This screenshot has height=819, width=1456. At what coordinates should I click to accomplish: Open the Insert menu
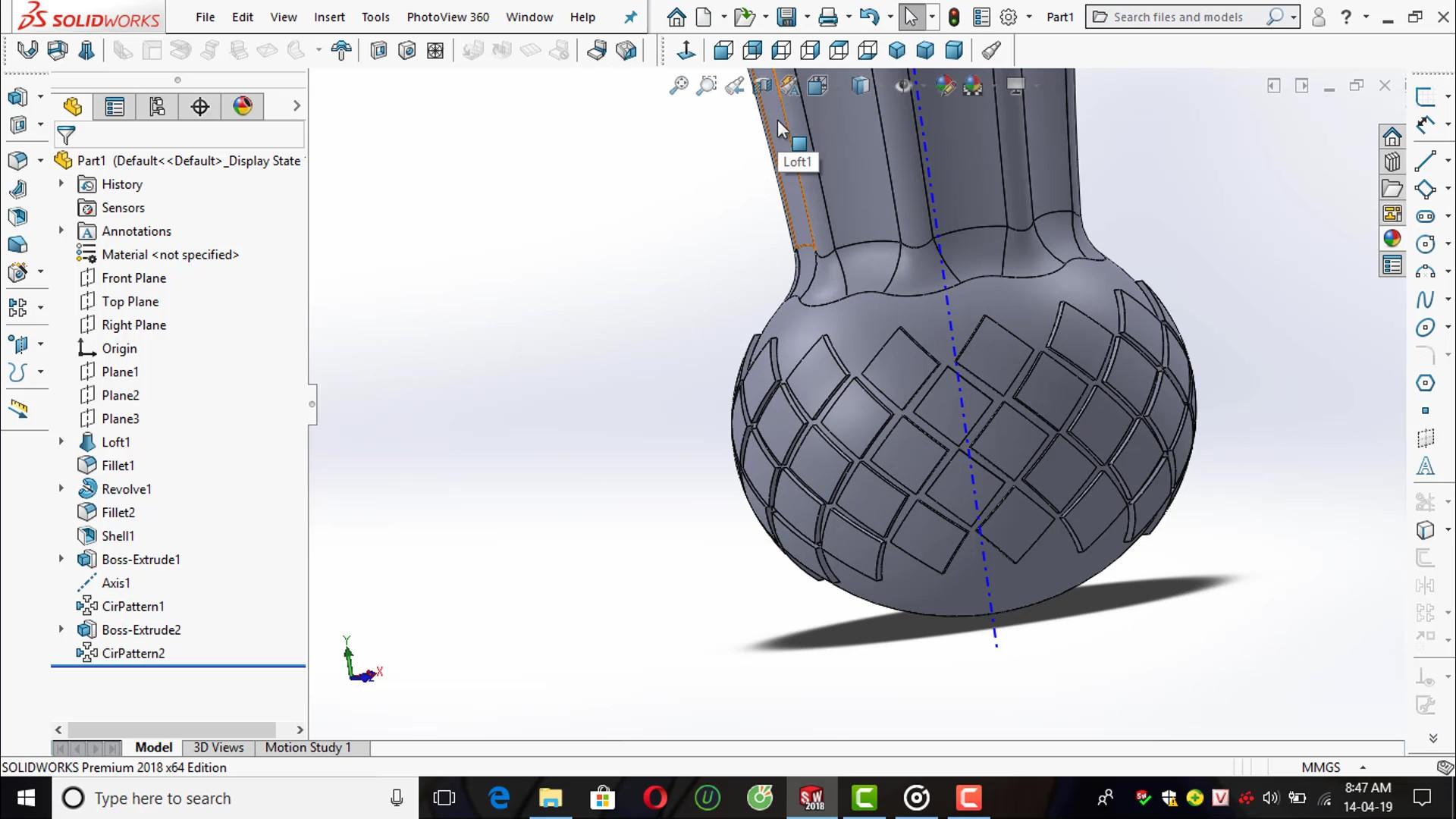tap(329, 17)
